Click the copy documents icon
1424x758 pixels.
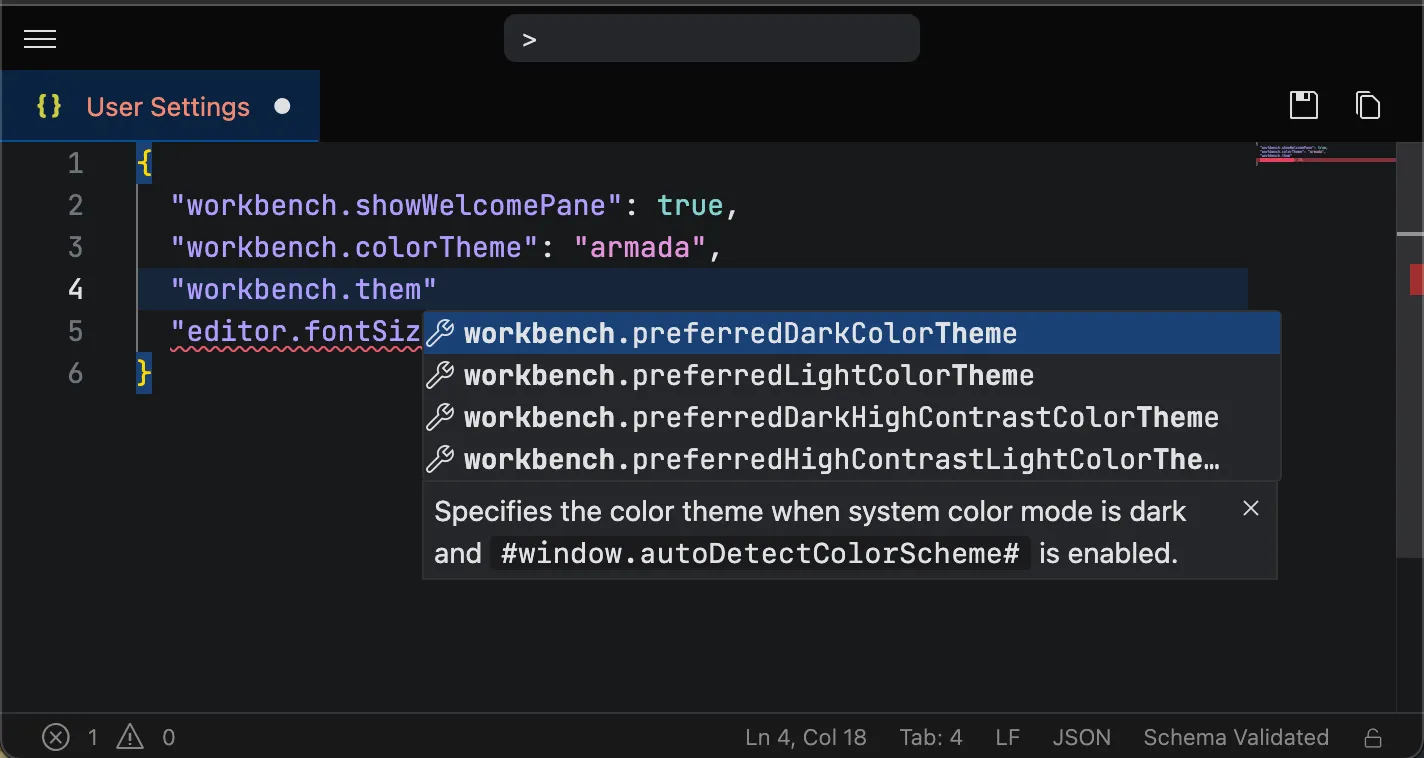click(1368, 105)
